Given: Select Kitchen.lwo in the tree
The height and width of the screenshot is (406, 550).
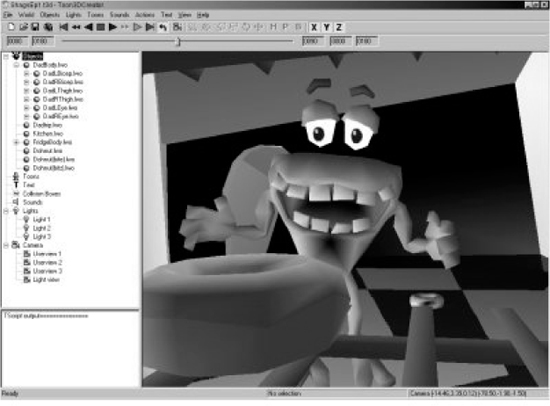Looking at the screenshot, I should click(x=48, y=134).
